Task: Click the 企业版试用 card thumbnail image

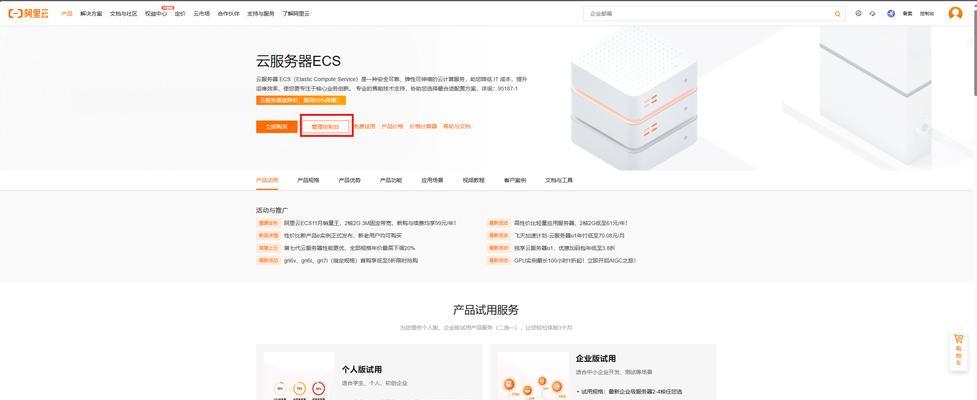Action: tap(533, 376)
